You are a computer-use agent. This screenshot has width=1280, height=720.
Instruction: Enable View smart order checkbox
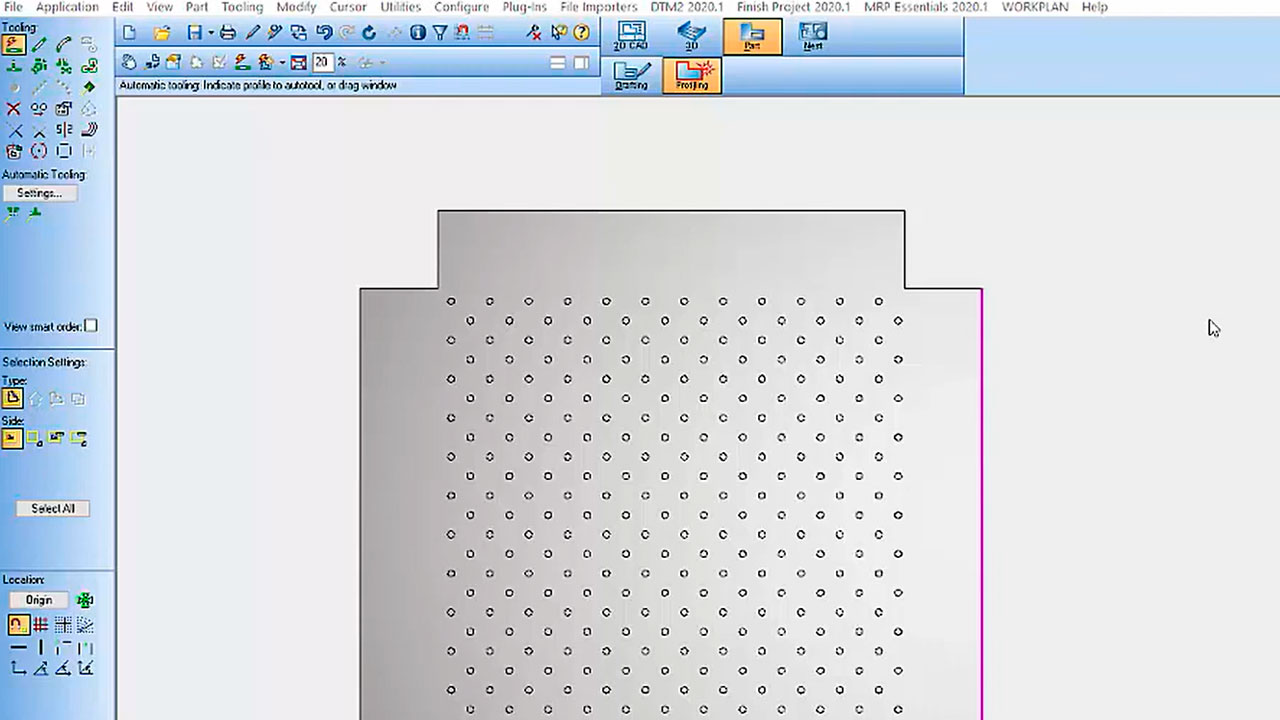click(91, 326)
